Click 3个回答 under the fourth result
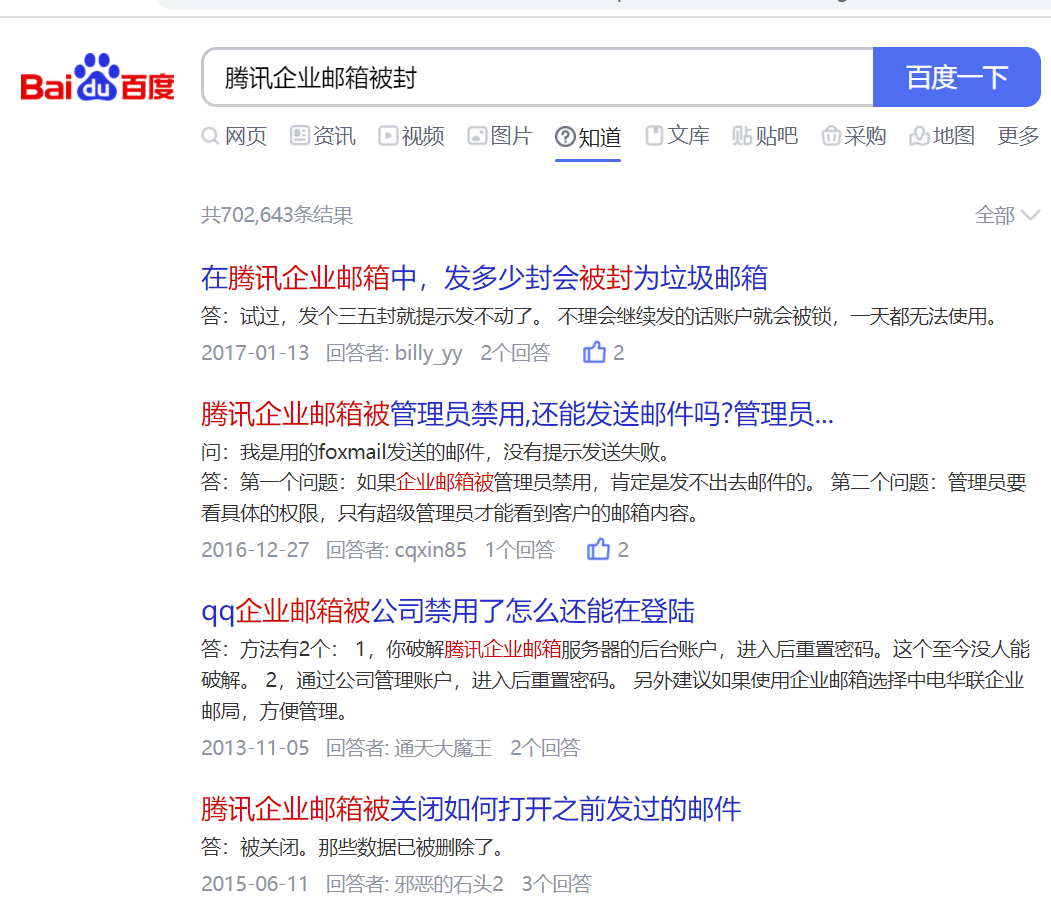This screenshot has height=902, width=1051. [557, 884]
